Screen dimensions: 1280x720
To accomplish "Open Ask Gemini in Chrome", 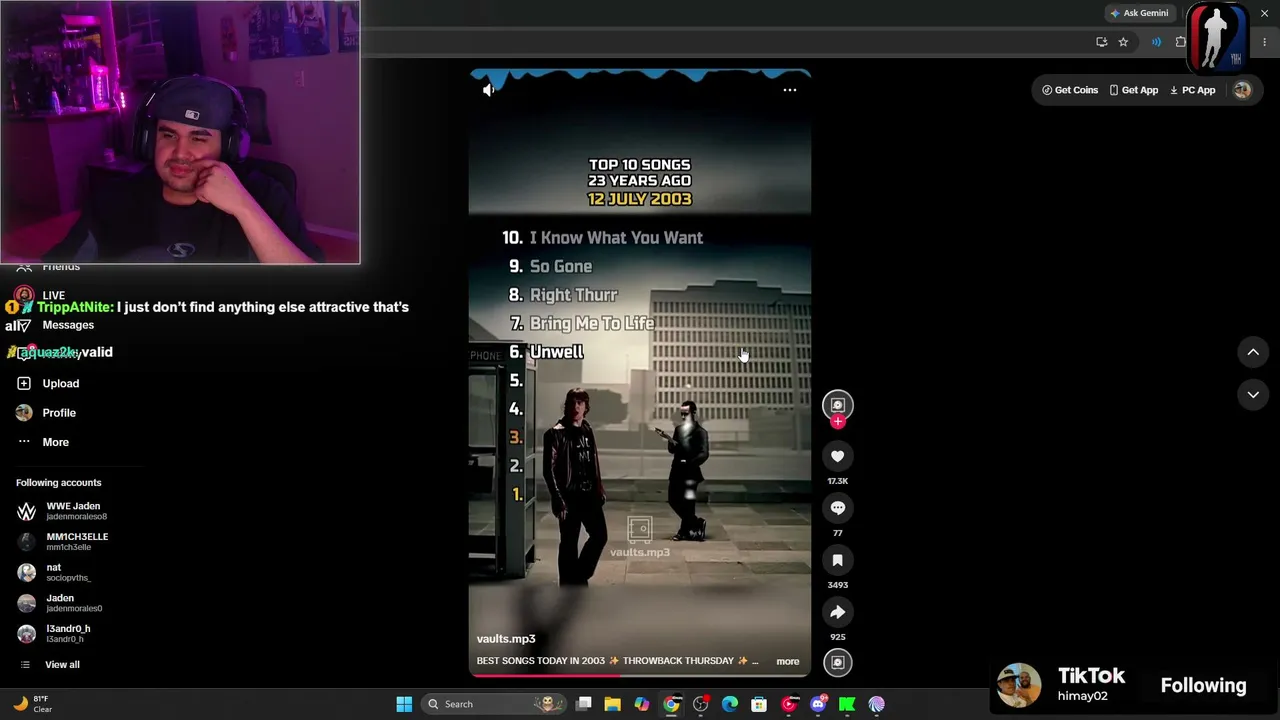I will [x=1138, y=13].
